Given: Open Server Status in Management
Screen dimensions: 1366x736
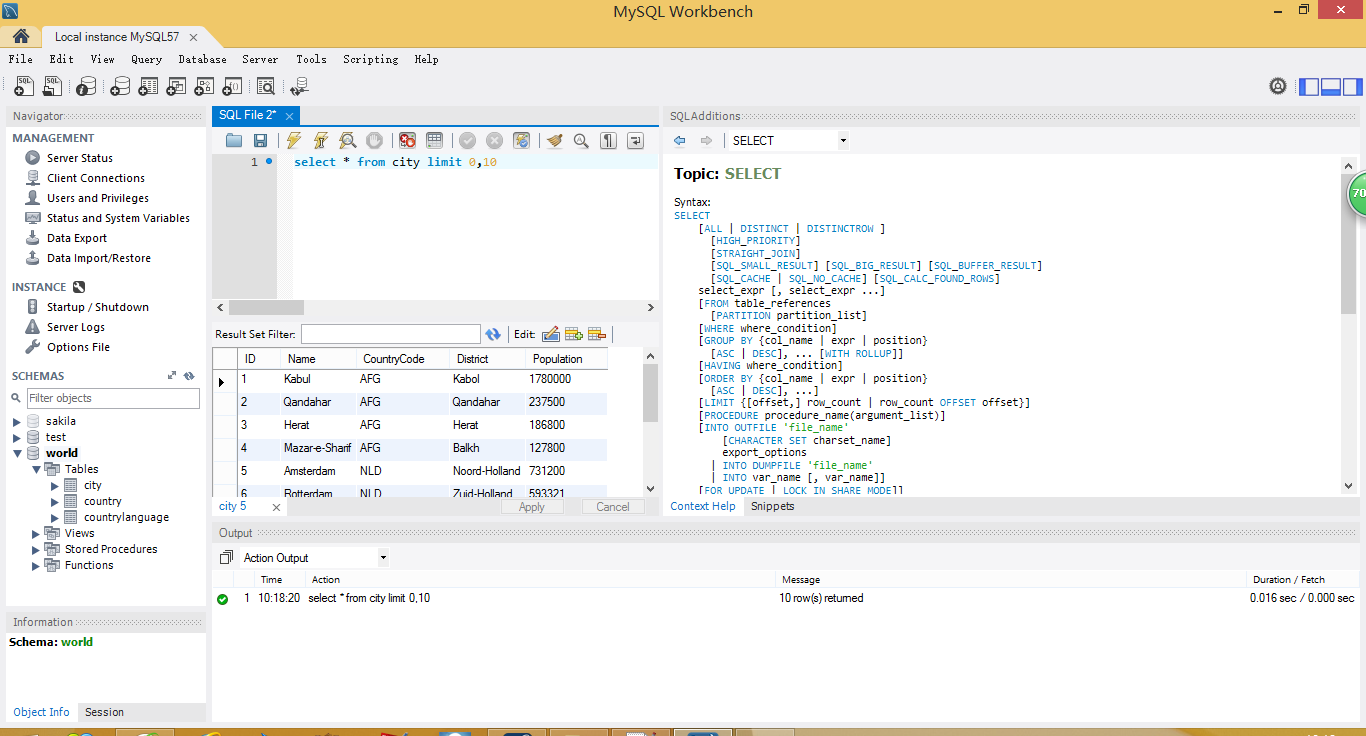Looking at the screenshot, I should click(x=80, y=158).
